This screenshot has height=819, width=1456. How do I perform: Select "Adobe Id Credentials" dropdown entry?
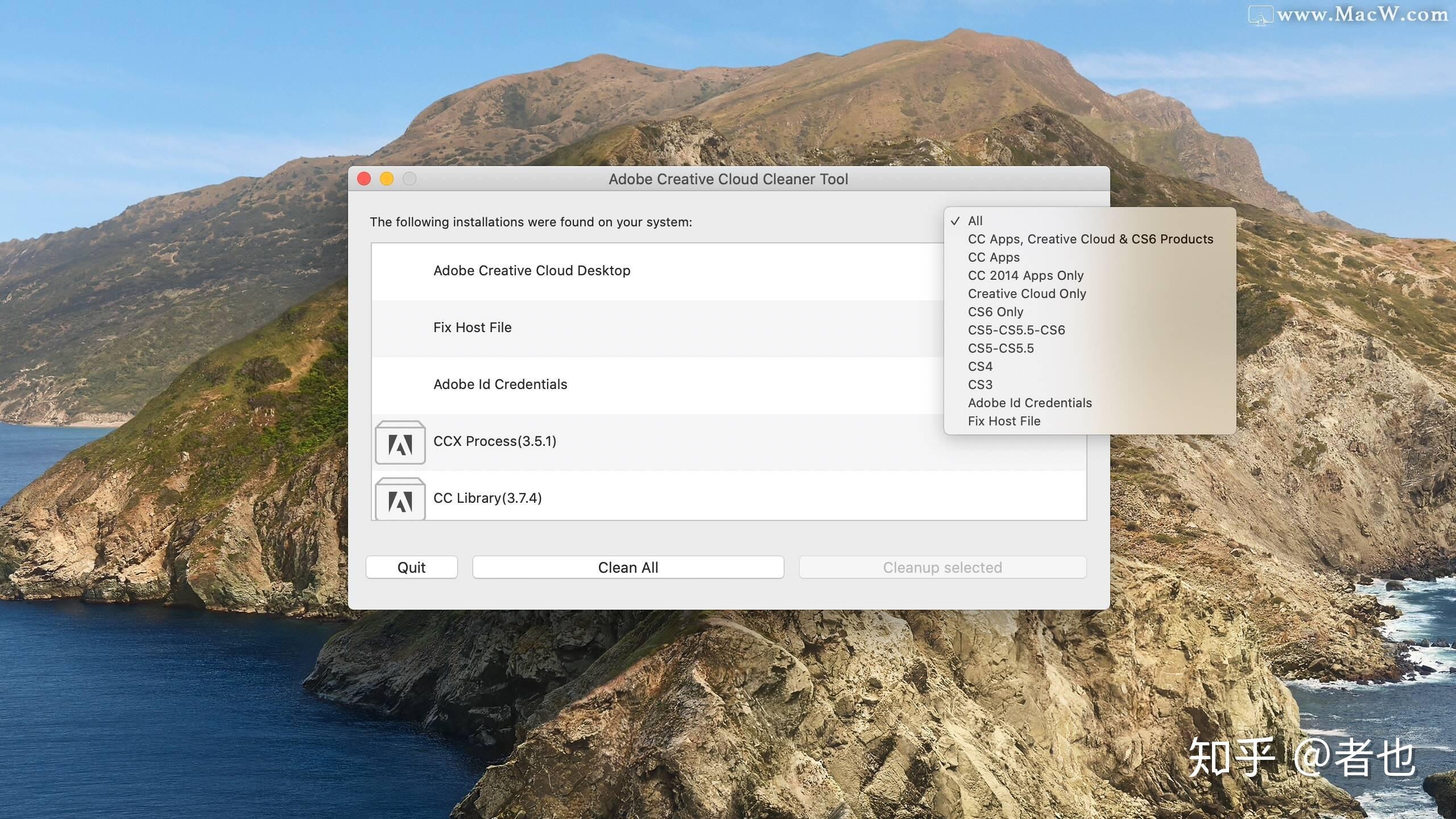[1029, 403]
